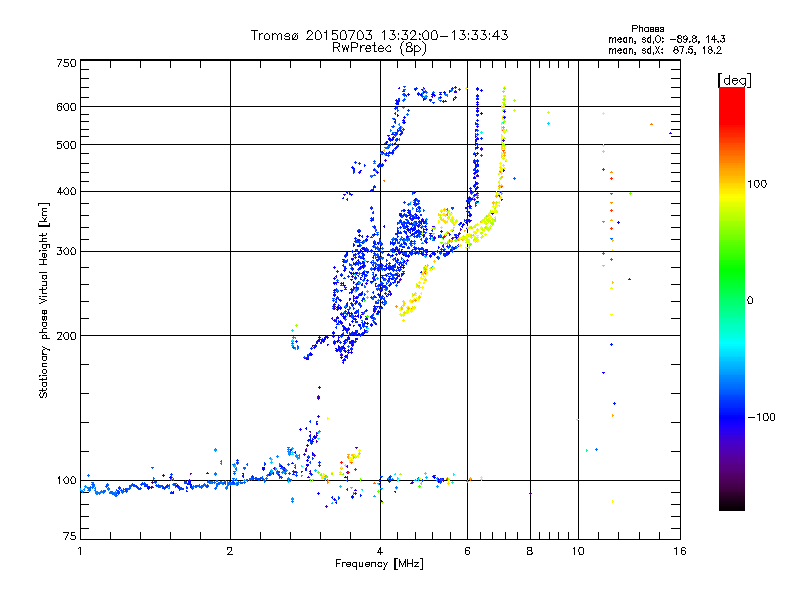Click the colorbar label '100'
The width and height of the screenshot is (800, 600).
pyautogui.click(x=757, y=184)
